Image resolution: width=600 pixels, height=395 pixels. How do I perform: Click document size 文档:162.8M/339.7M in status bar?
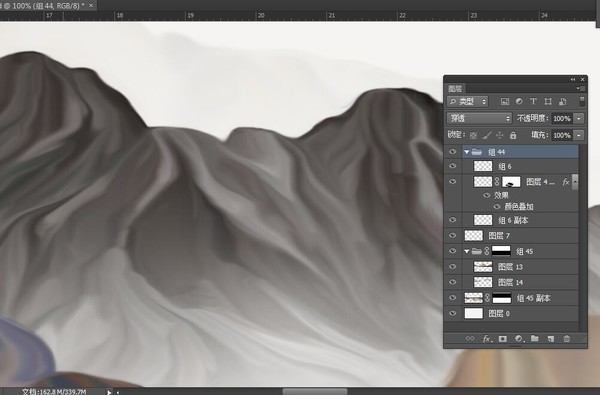(x=54, y=392)
